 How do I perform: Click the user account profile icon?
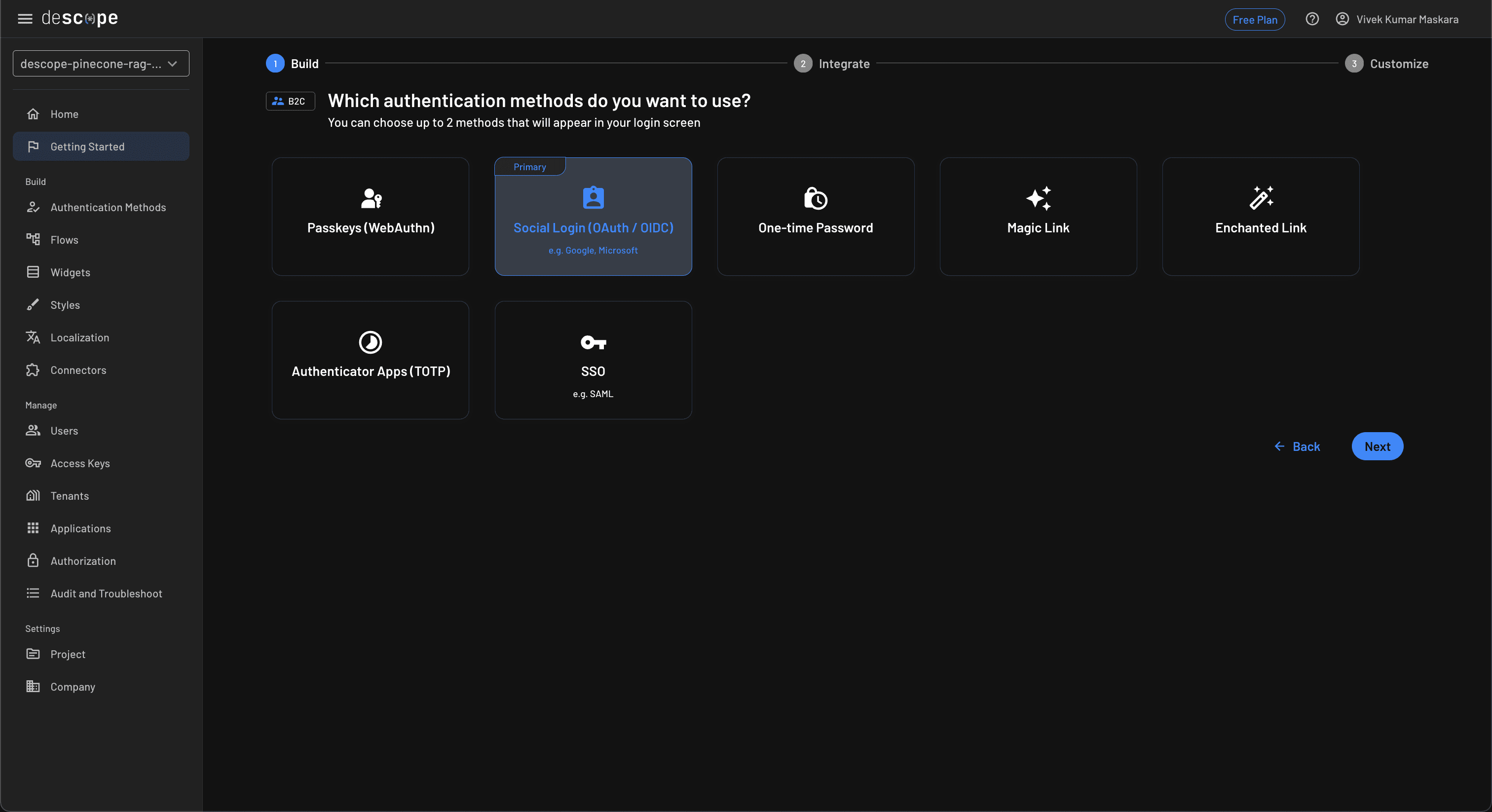coord(1342,19)
